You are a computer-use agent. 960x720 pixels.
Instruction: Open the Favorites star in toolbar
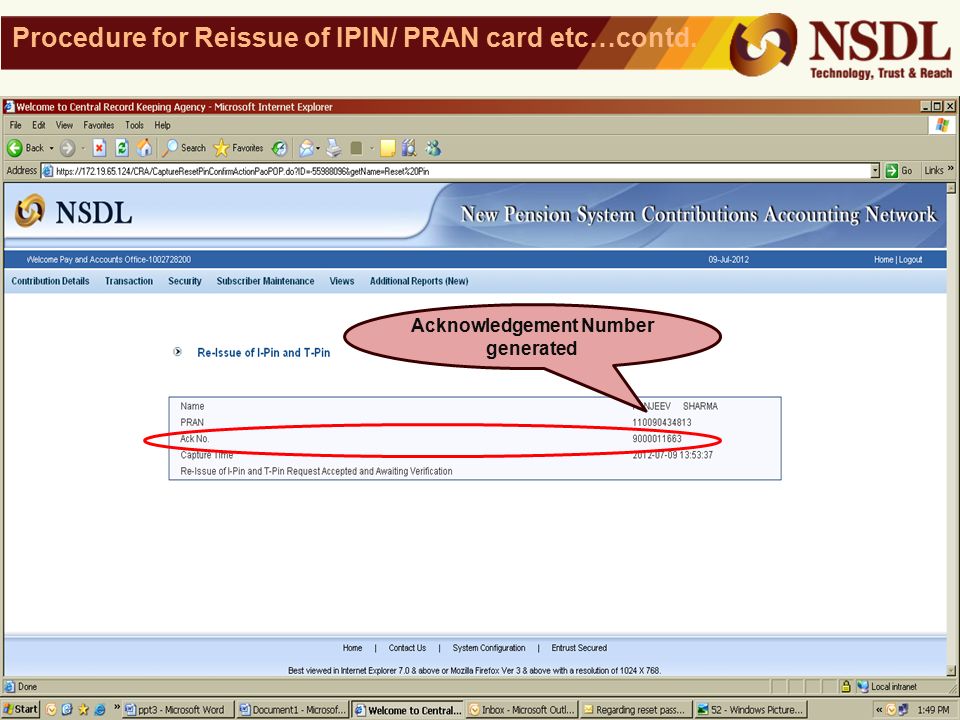click(x=238, y=148)
